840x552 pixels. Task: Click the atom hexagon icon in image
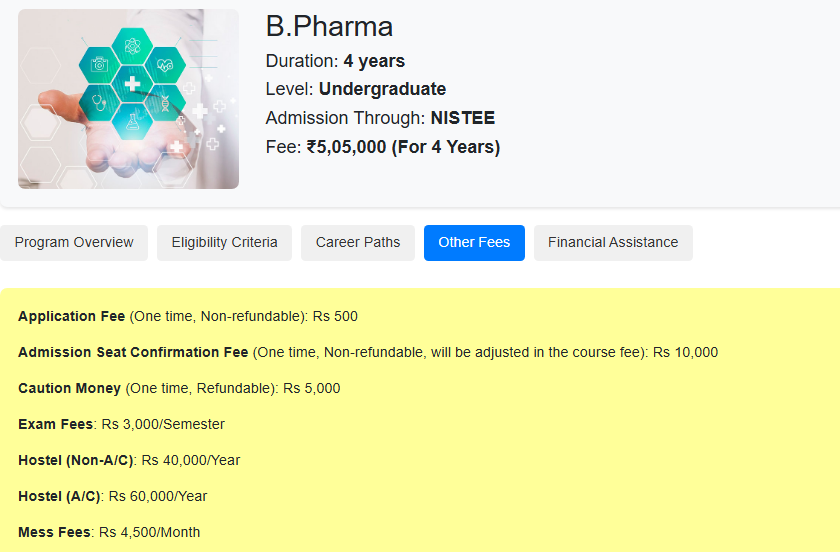pos(132,46)
